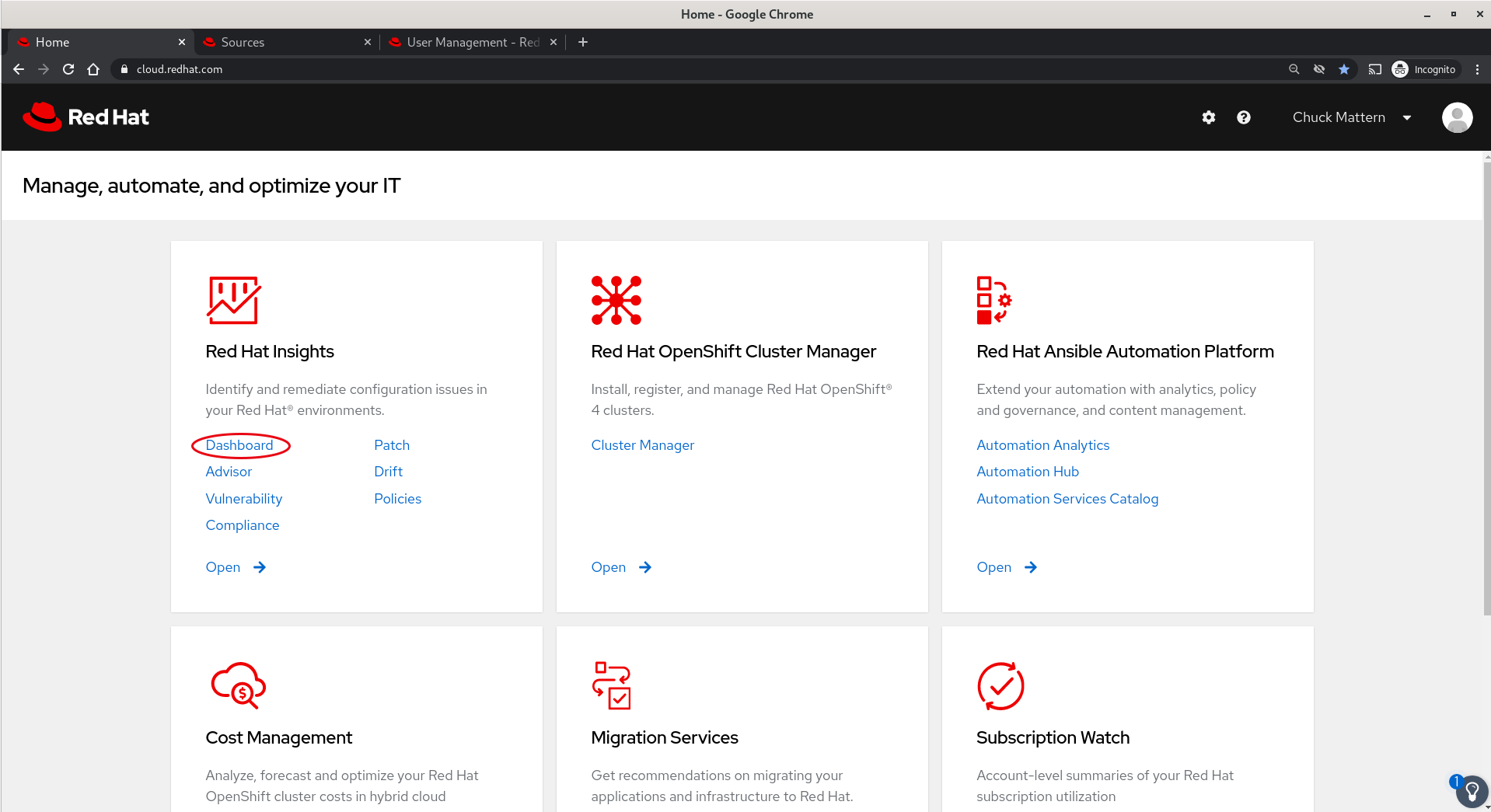Click the Red Hat Ansible Automation Platform heading
This screenshot has width=1491, height=812.
click(x=1126, y=351)
